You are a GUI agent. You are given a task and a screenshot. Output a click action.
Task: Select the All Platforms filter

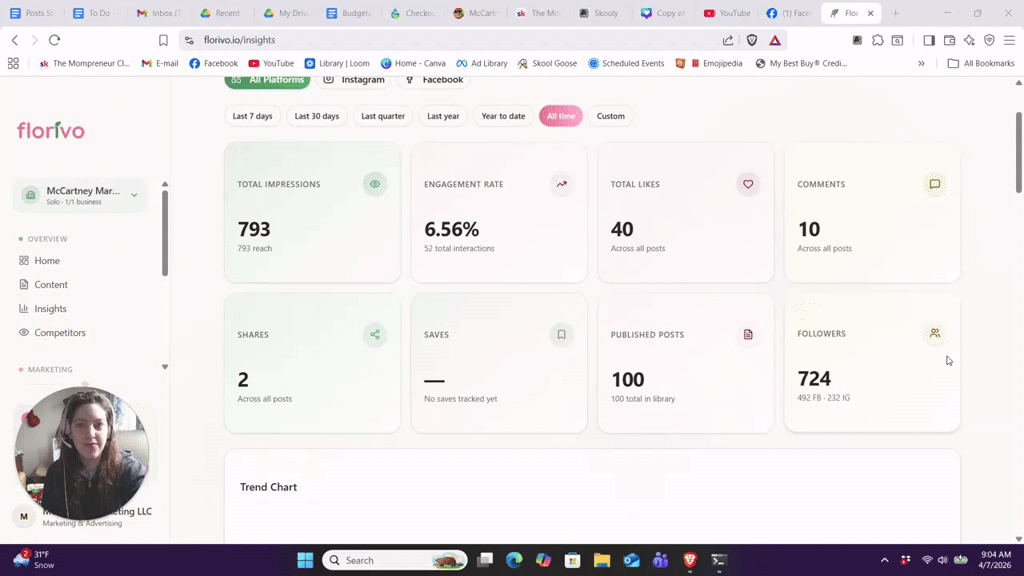267,80
